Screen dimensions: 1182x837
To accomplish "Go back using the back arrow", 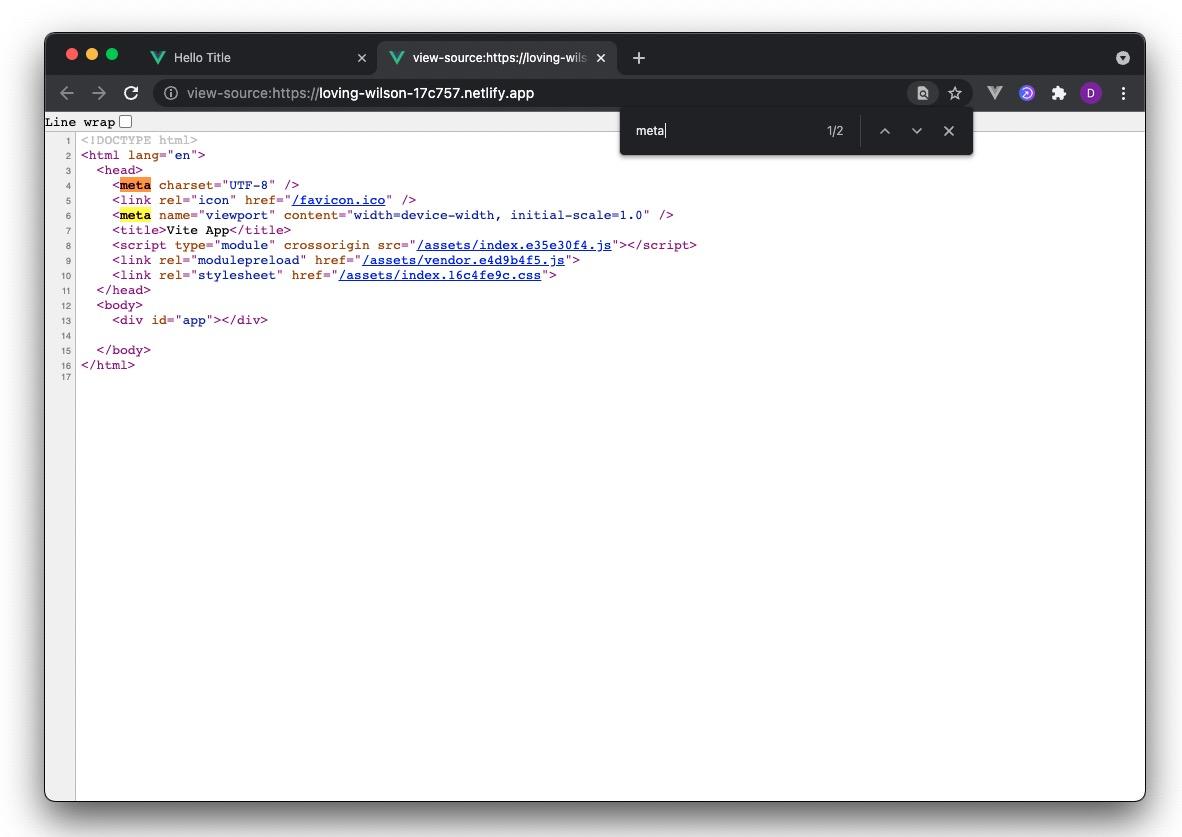I will point(67,93).
